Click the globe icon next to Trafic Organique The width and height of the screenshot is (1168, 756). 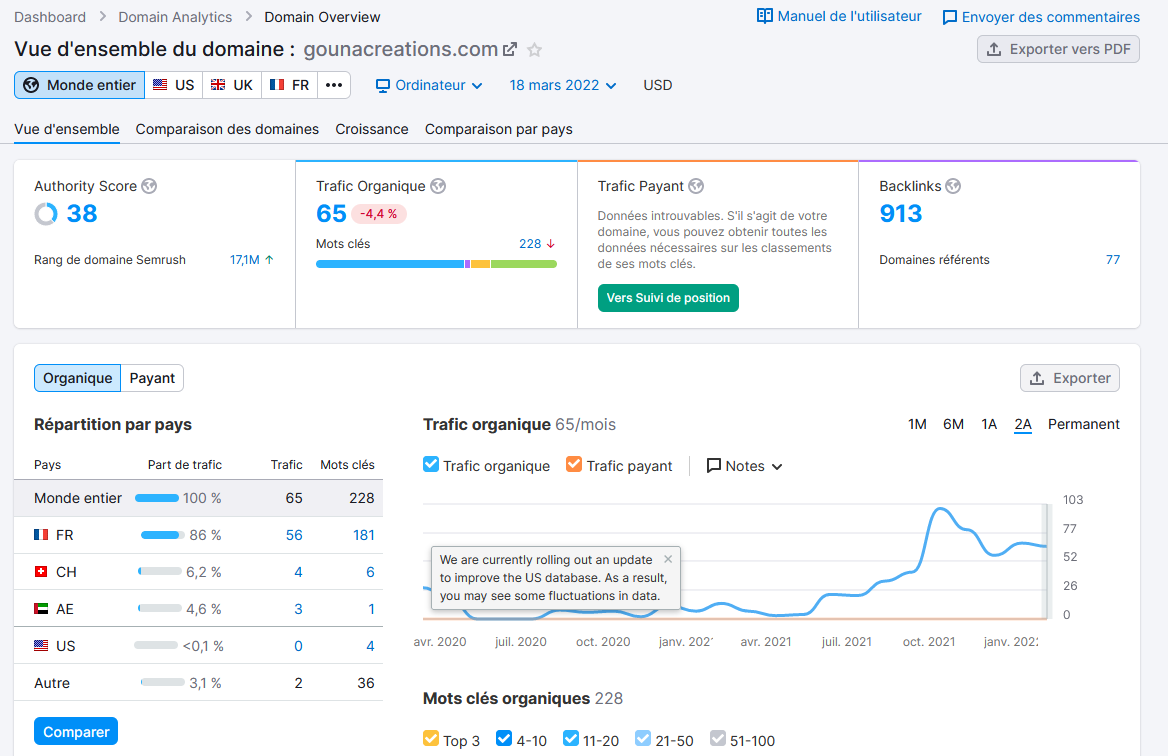point(438,186)
